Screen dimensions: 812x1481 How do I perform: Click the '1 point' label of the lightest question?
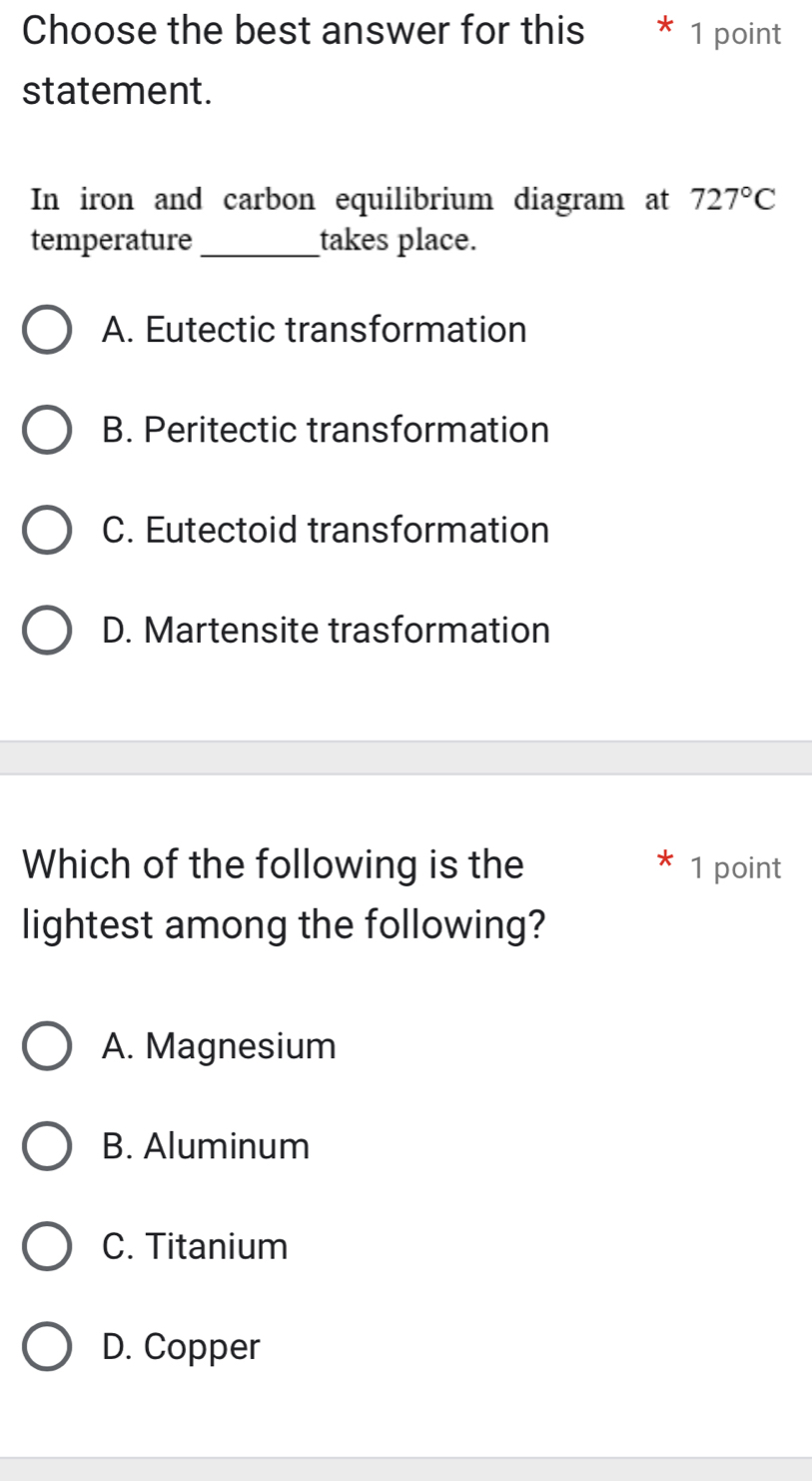coord(735,868)
